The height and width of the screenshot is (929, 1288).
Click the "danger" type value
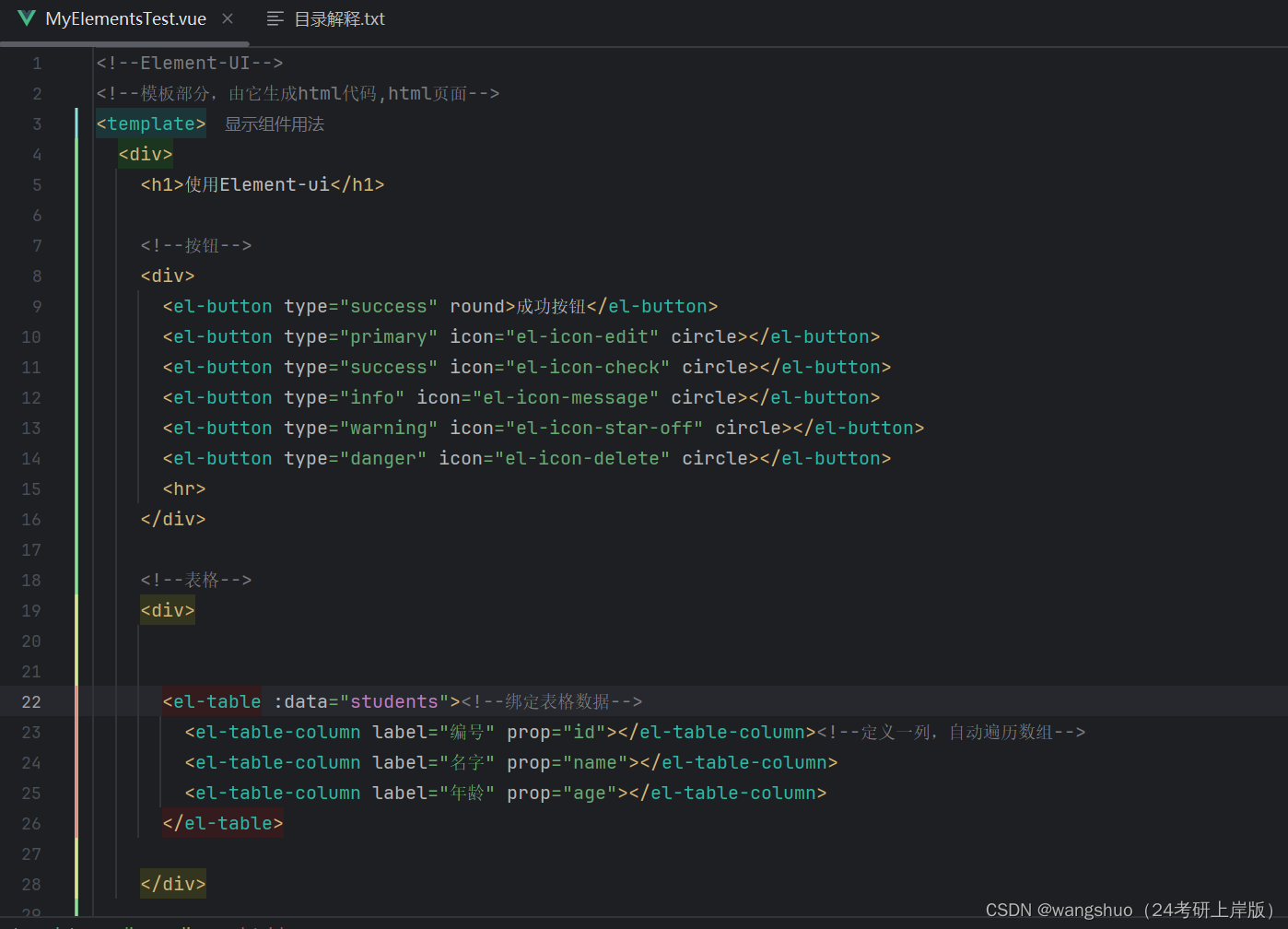click(x=384, y=458)
